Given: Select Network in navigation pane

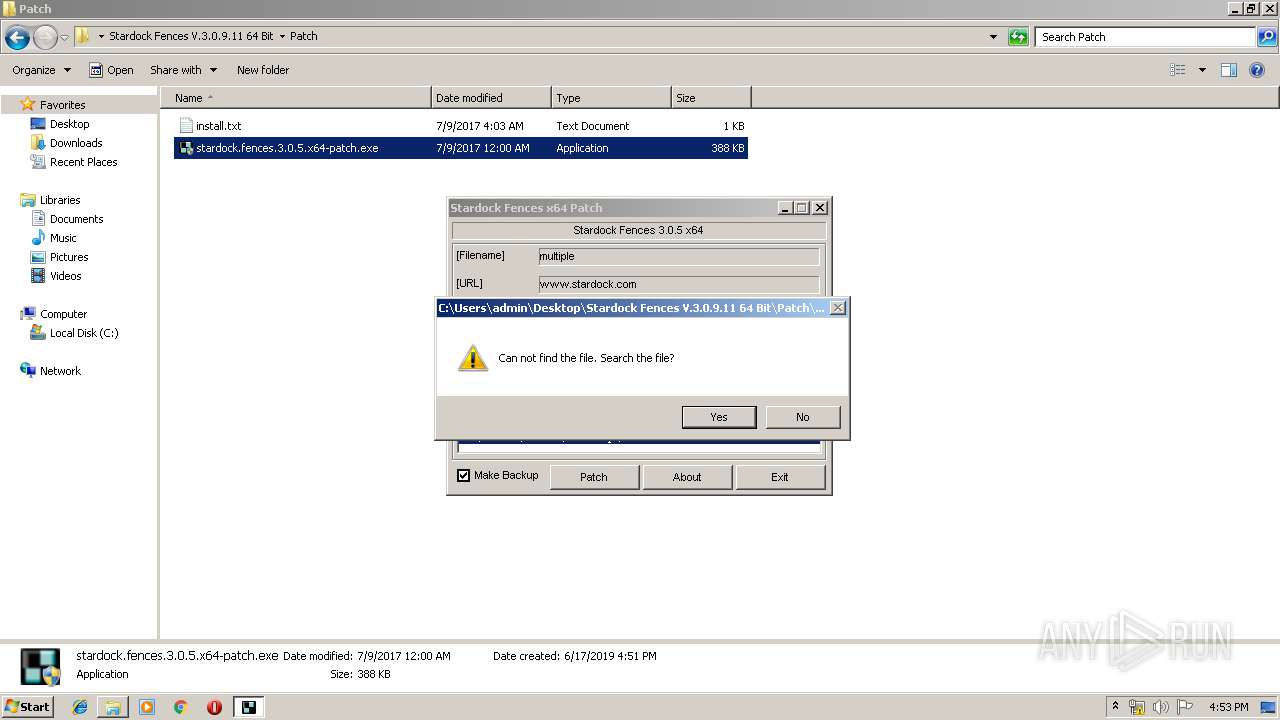Looking at the screenshot, I should 60,371.
